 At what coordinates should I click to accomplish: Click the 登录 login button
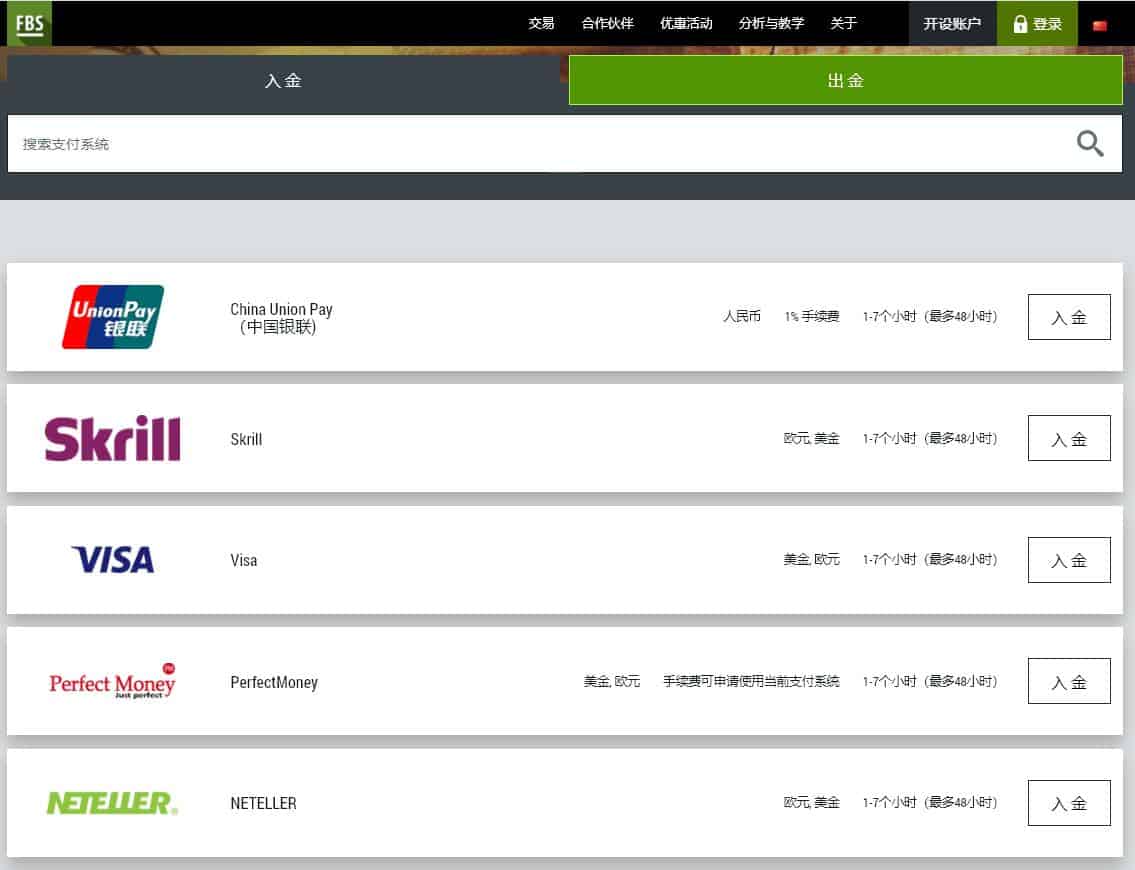coord(1037,23)
